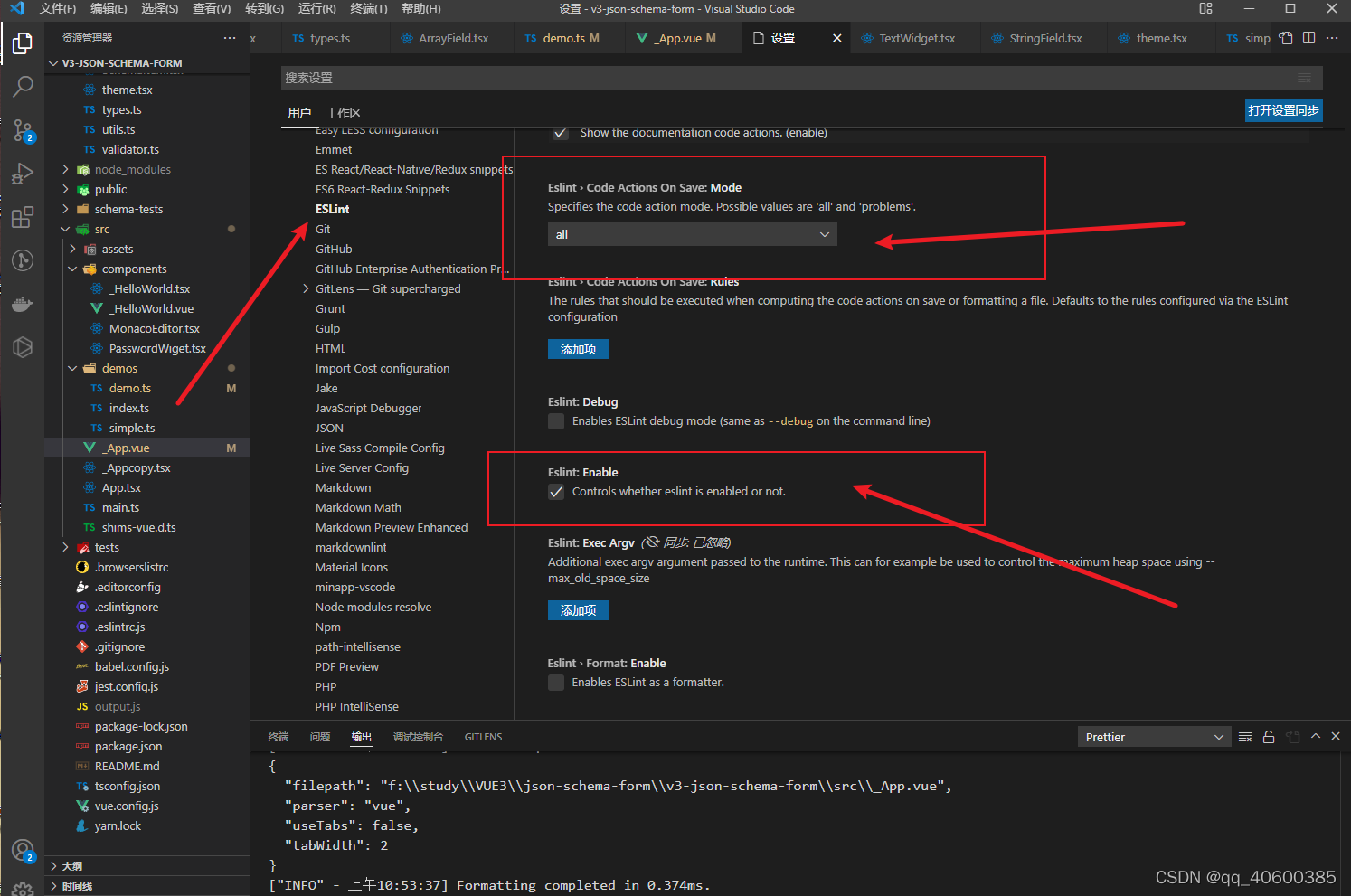
Task: Open the 终端(T) menu
Action: coord(367,10)
